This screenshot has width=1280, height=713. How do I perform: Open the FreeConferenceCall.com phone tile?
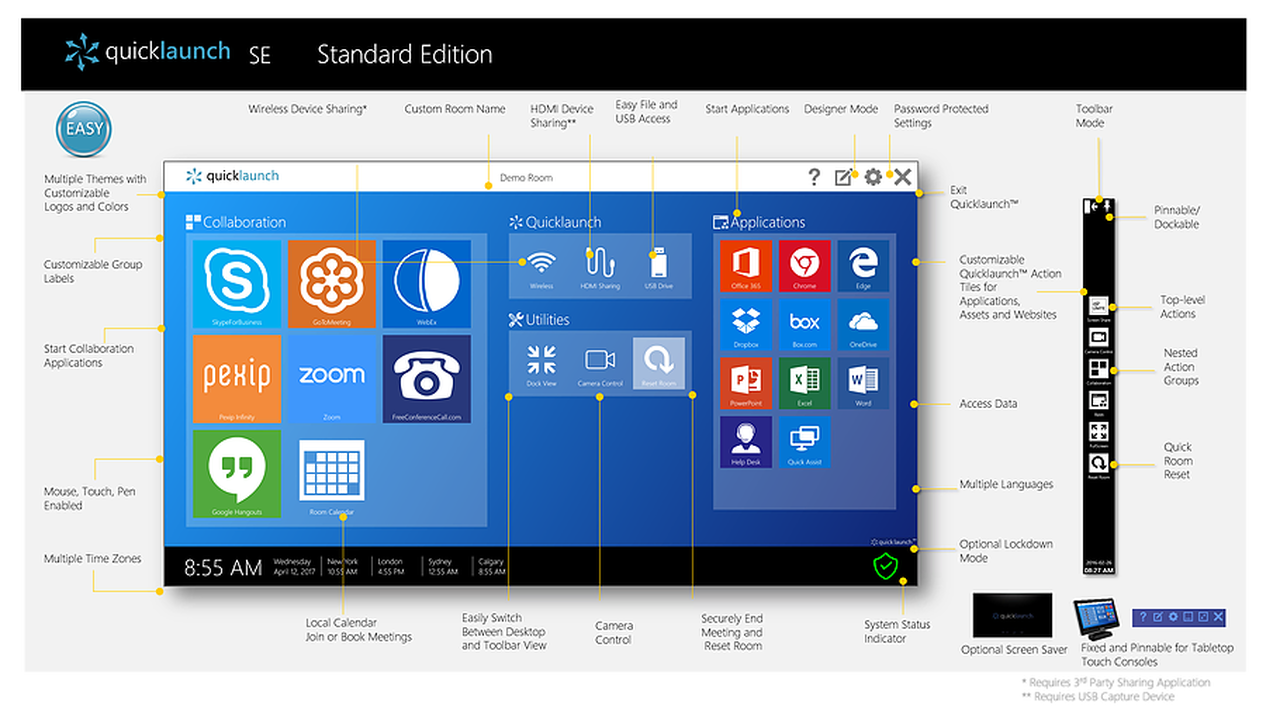(426, 378)
